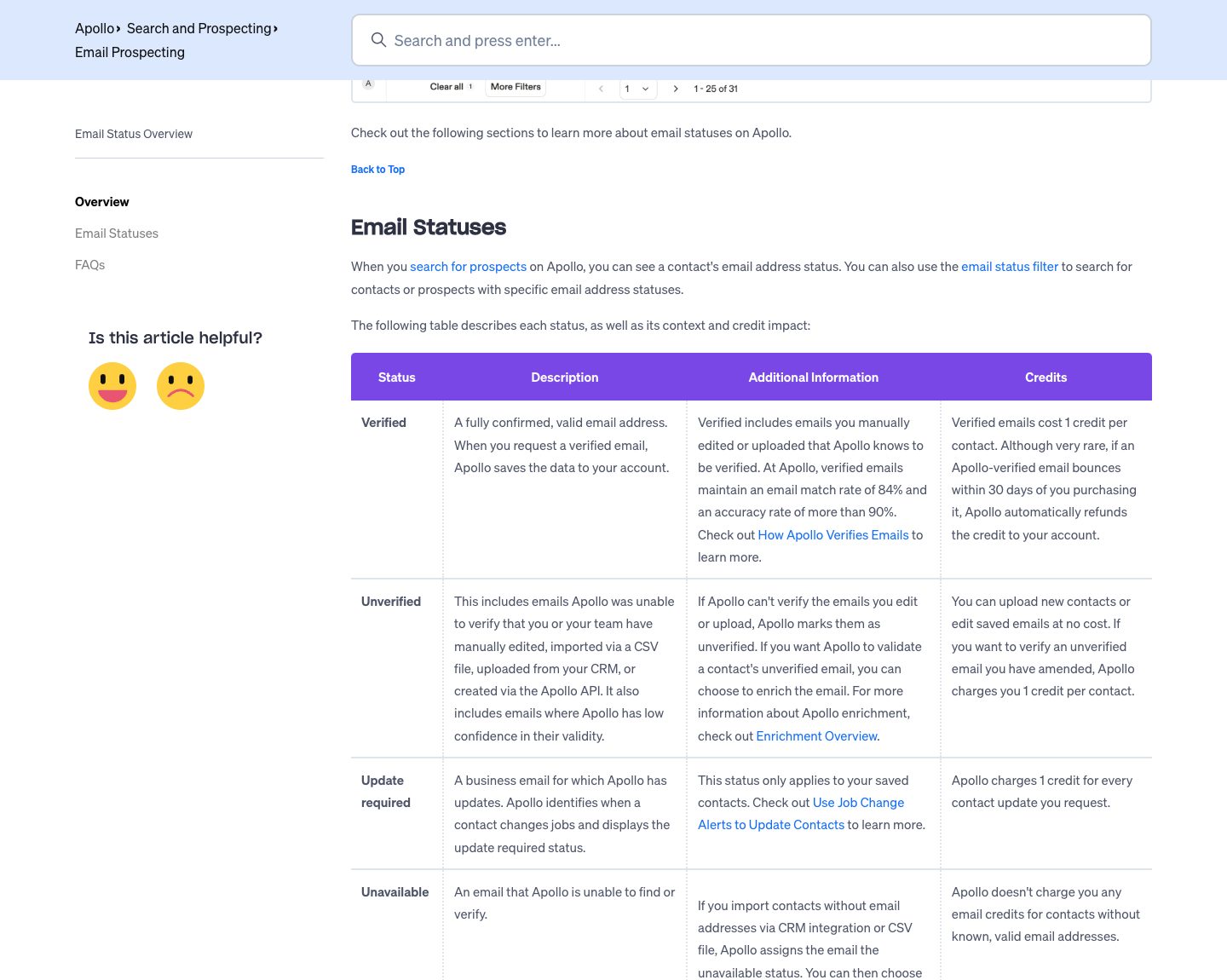Click Clear all in the screenshot

[446, 87]
